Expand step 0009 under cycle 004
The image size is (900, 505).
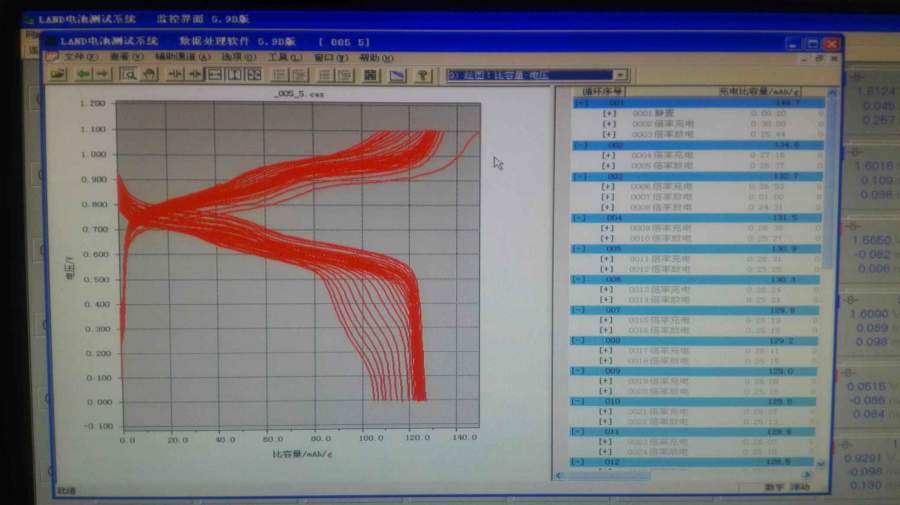[607, 228]
